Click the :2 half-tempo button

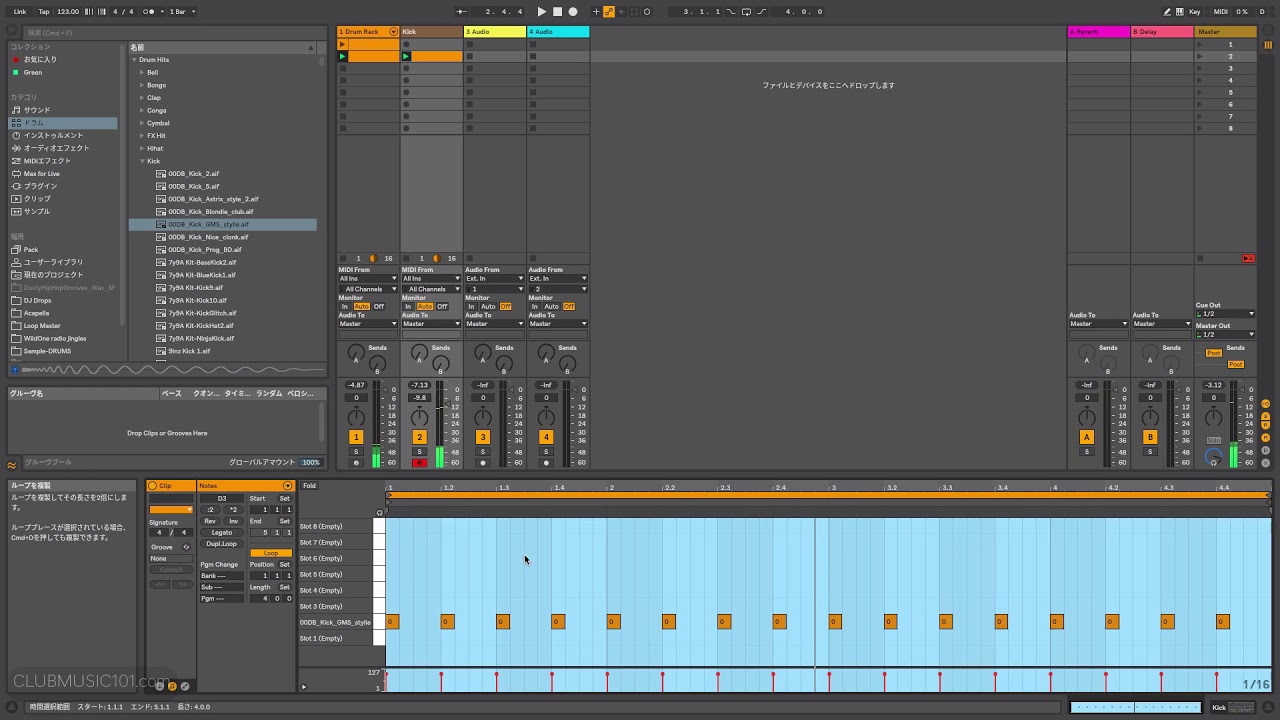click(x=210, y=510)
